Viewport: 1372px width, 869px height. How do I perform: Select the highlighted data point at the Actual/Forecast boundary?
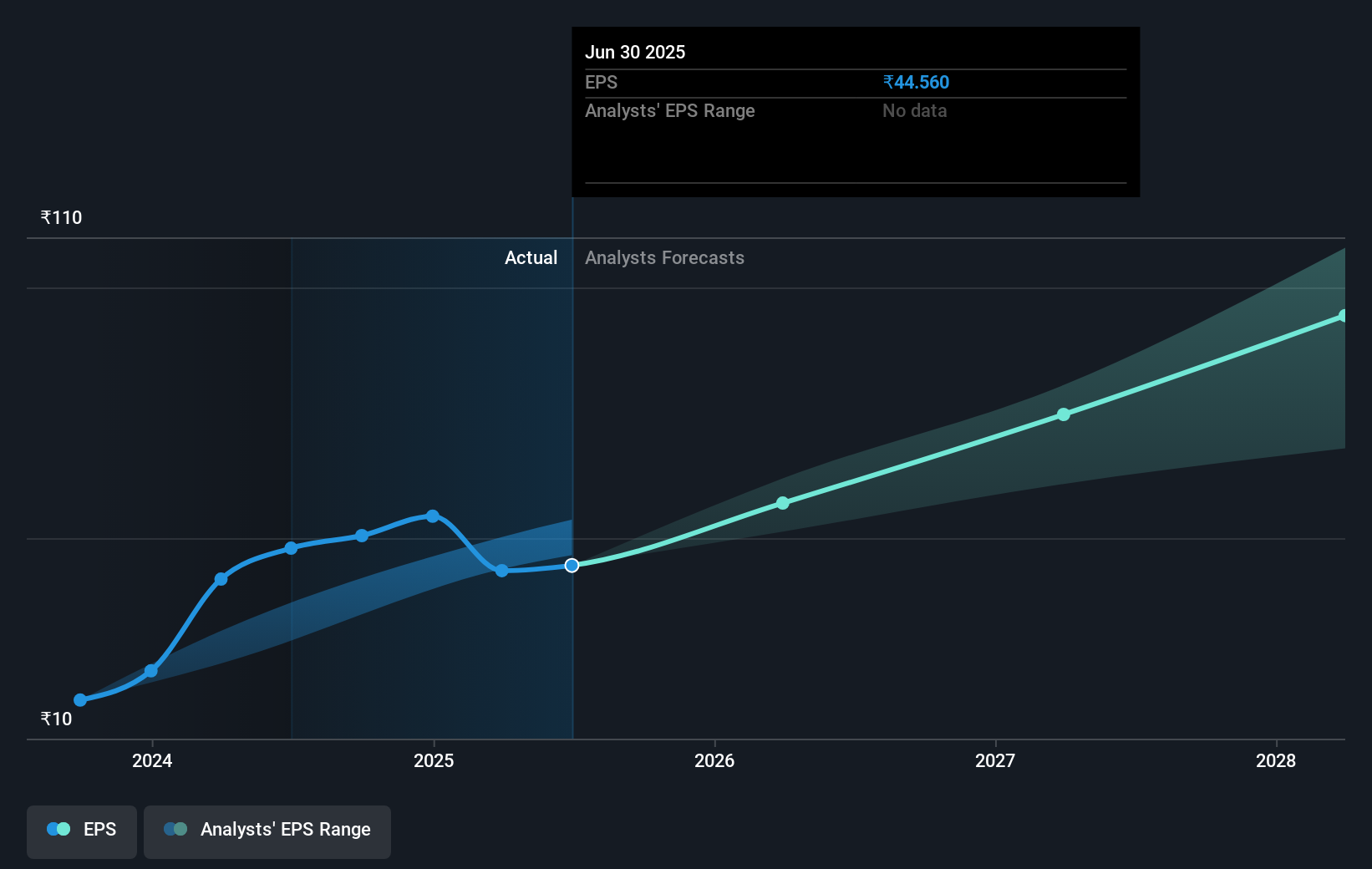click(572, 566)
